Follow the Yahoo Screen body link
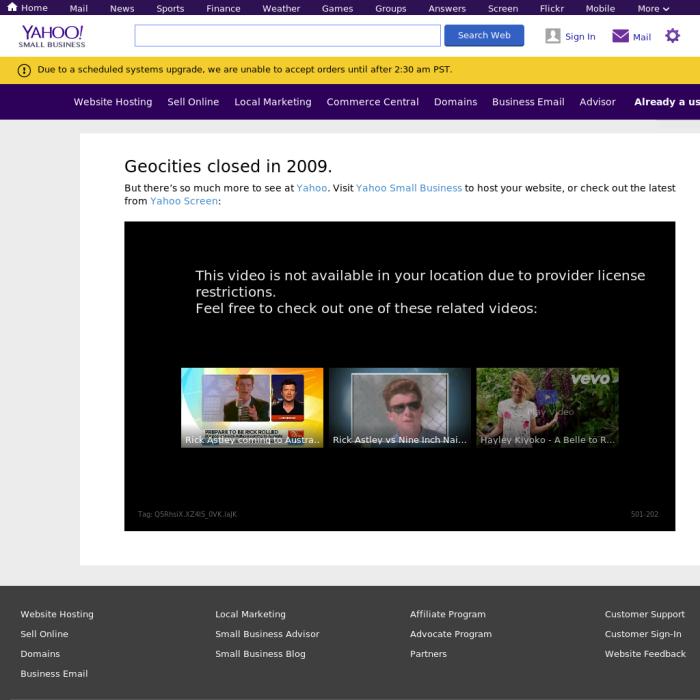The image size is (700, 700). point(184,201)
